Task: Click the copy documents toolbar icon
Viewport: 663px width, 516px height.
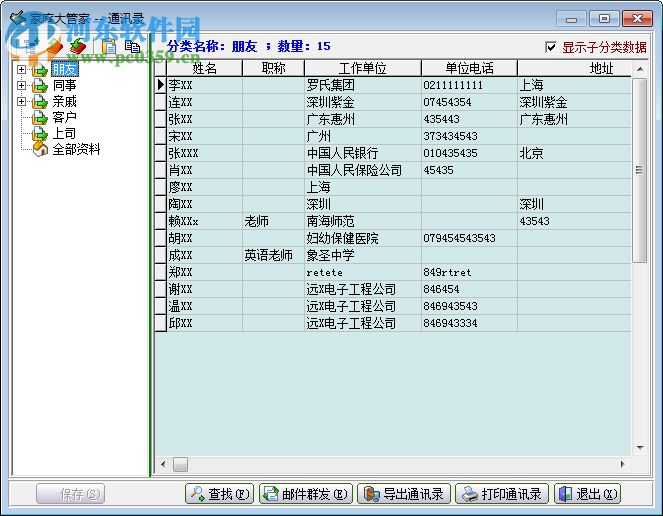Action: (132, 46)
